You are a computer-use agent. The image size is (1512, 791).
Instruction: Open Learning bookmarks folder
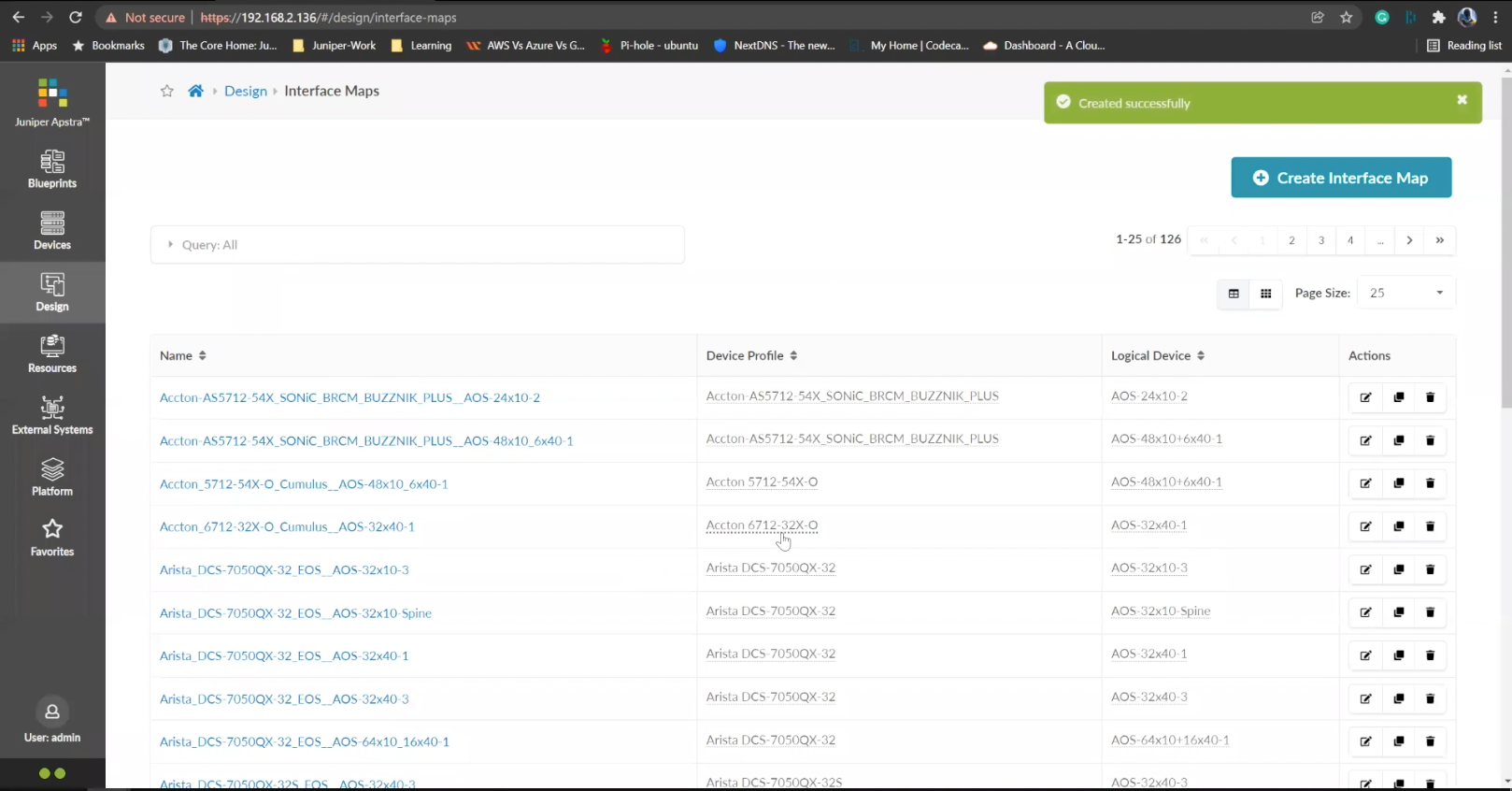[421, 45]
